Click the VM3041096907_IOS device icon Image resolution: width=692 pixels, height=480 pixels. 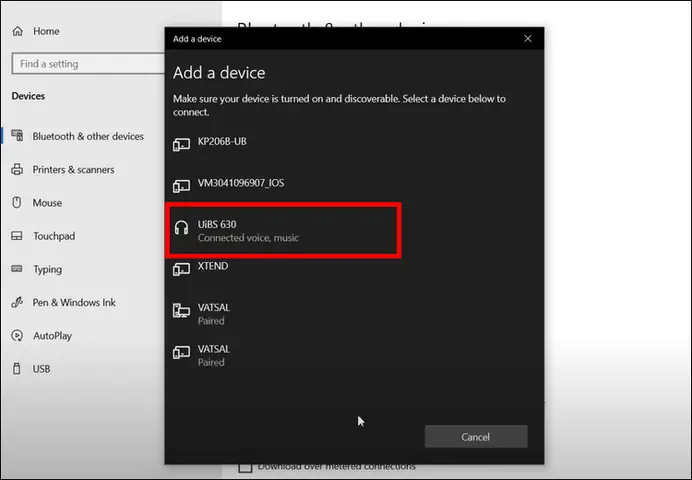181,186
